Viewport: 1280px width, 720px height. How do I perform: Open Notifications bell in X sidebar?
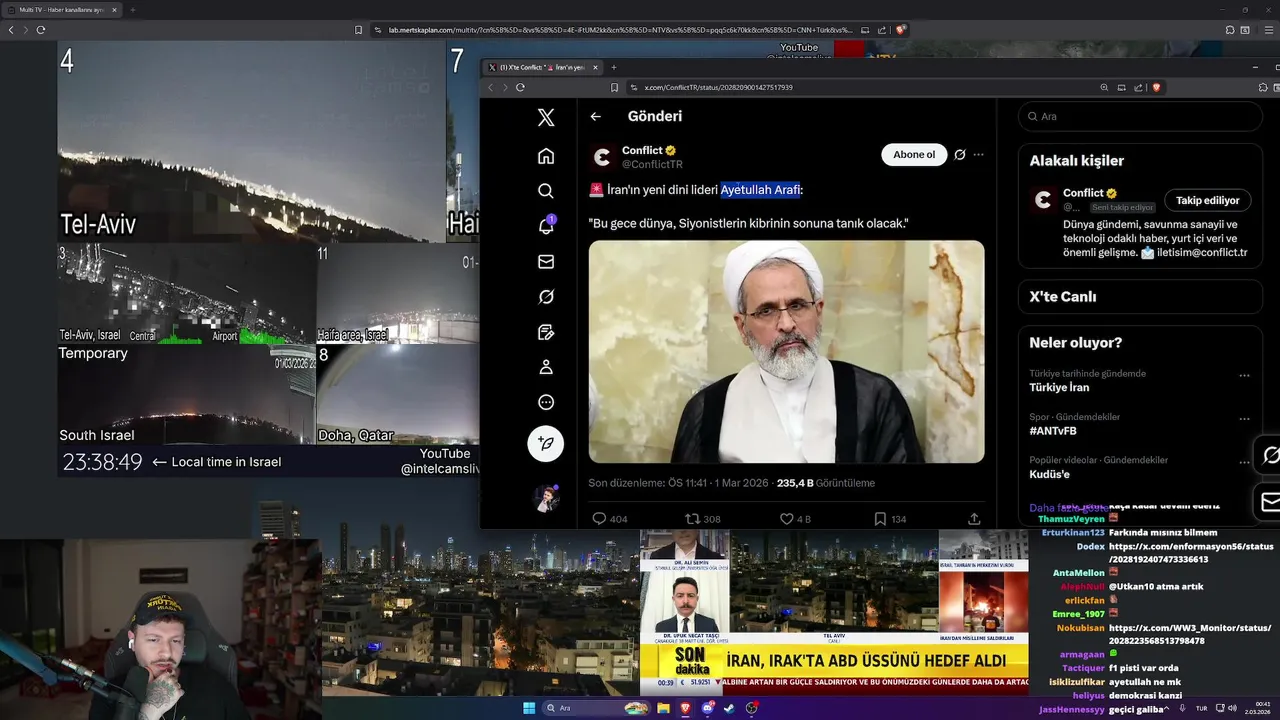click(x=545, y=226)
